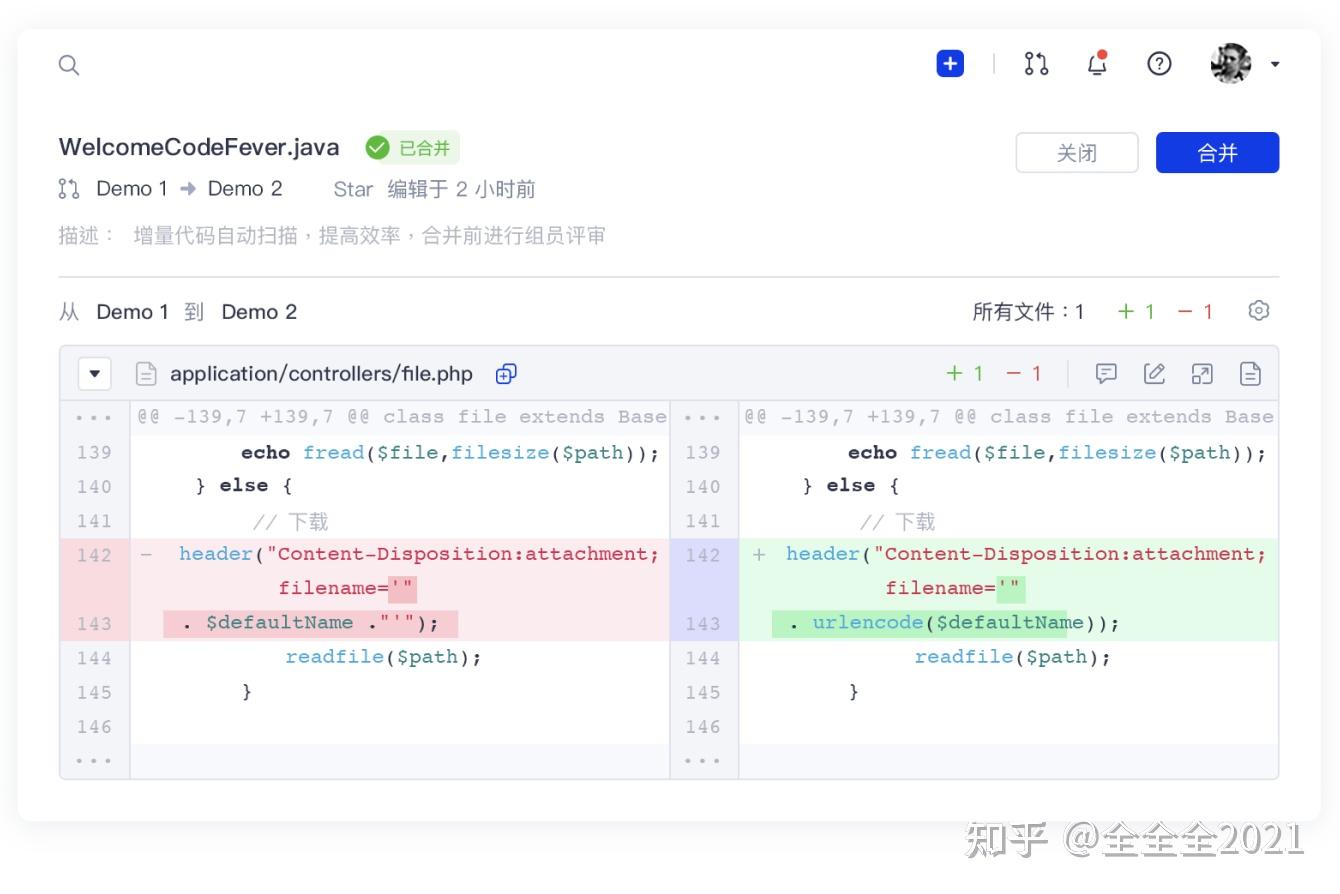The height and width of the screenshot is (894, 1340).
Task: Click the blue plus create button
Action: click(949, 63)
